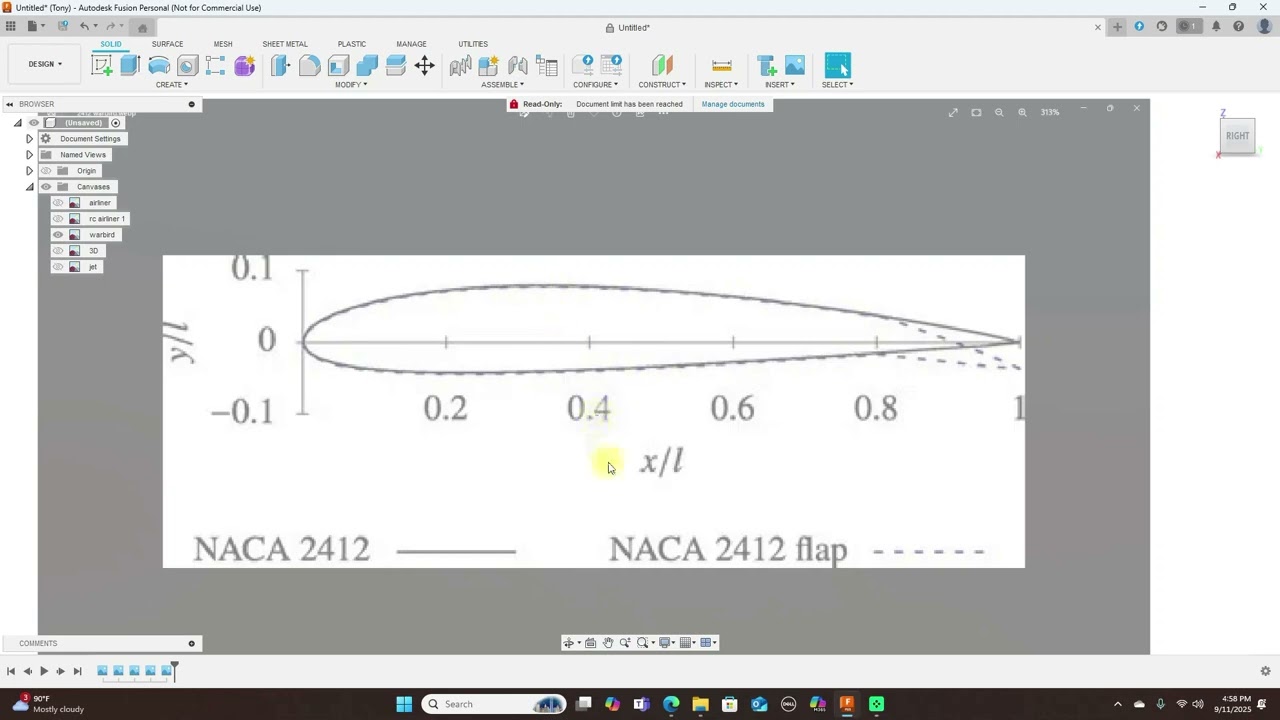Expand the Document Settings node
Image resolution: width=1280 pixels, height=720 pixels.
[29, 139]
